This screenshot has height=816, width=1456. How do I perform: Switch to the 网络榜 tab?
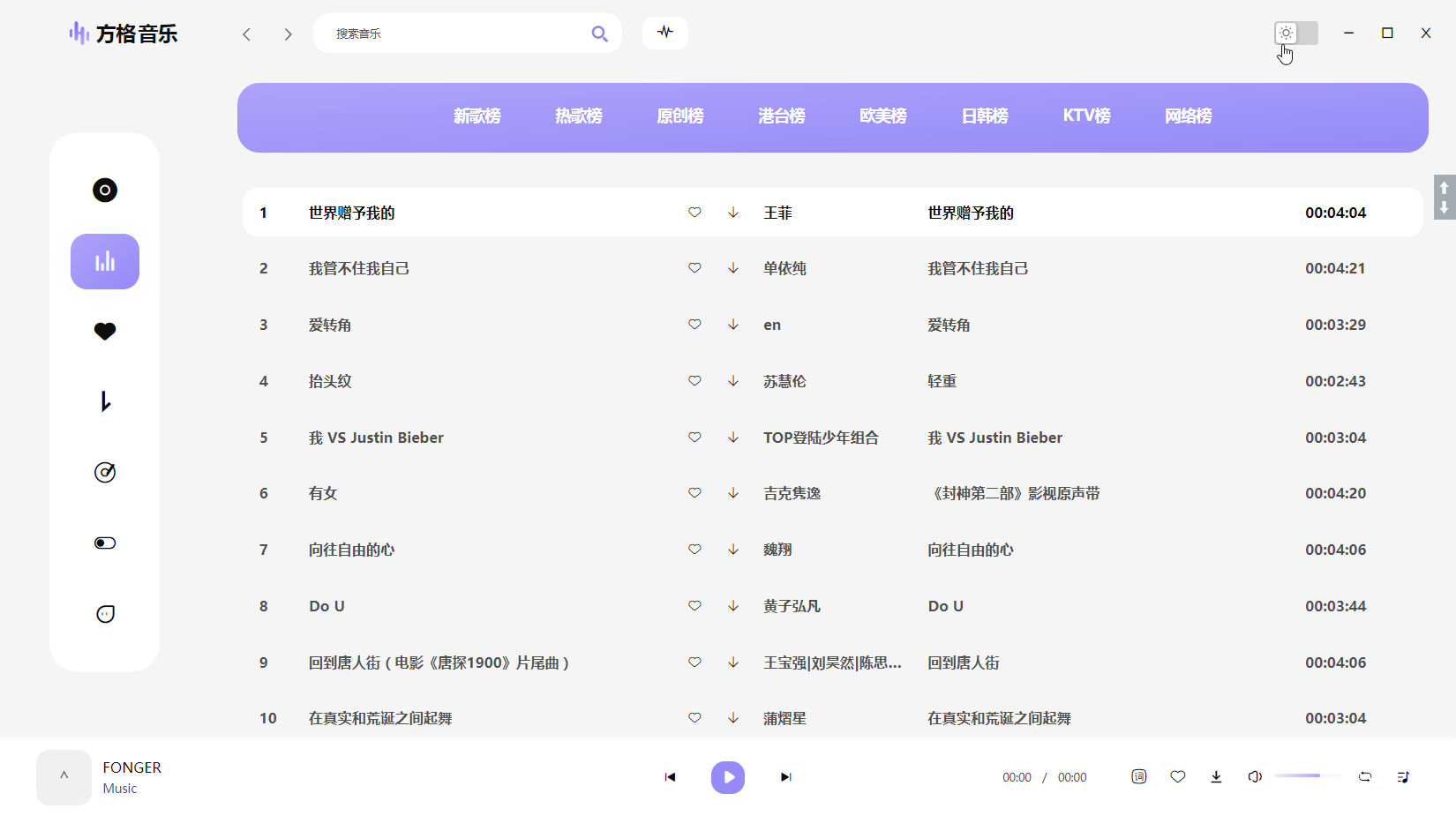click(x=1189, y=116)
